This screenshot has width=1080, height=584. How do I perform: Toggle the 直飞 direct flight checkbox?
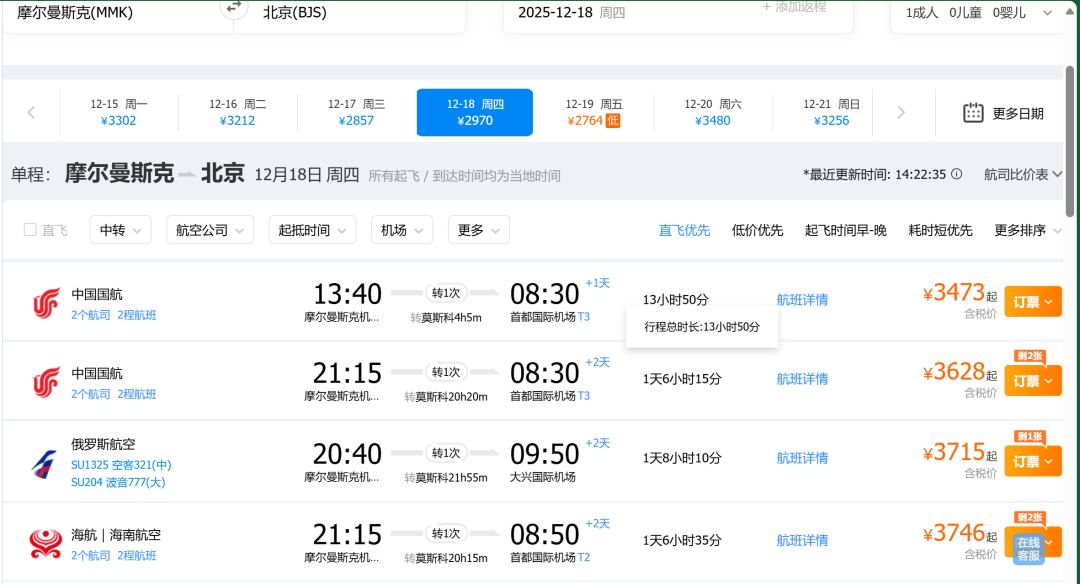(30, 229)
